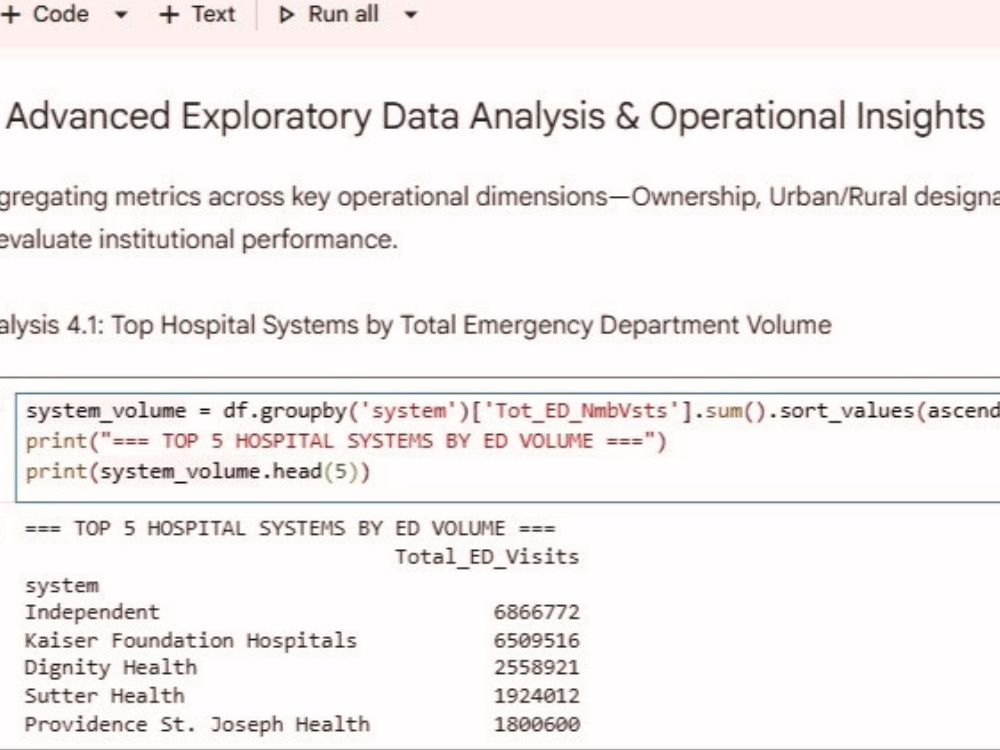Select value 6866772 in output
This screenshot has height=750, width=1000.
coord(536,612)
